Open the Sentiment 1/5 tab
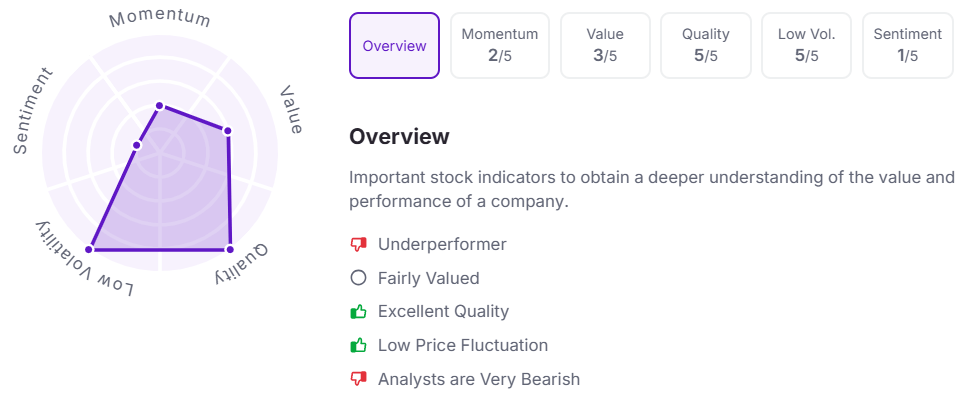 point(908,46)
